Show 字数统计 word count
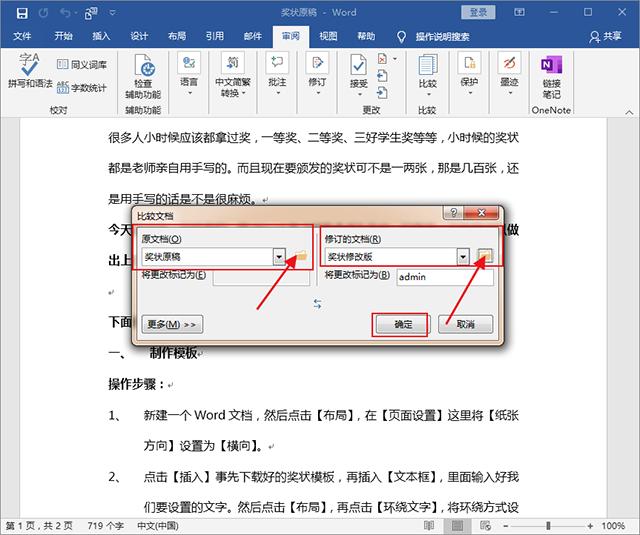Viewport: 640px width, 535px height. tap(82, 87)
